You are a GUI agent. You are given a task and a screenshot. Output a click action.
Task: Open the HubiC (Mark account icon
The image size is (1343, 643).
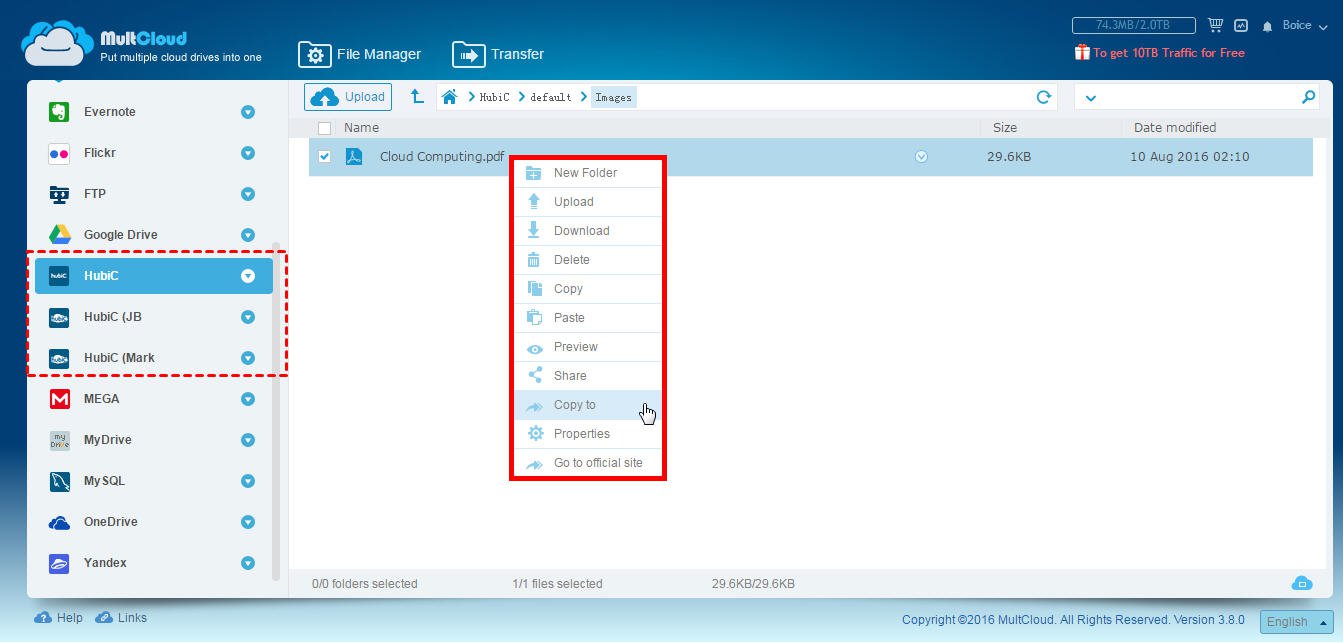[59, 358]
